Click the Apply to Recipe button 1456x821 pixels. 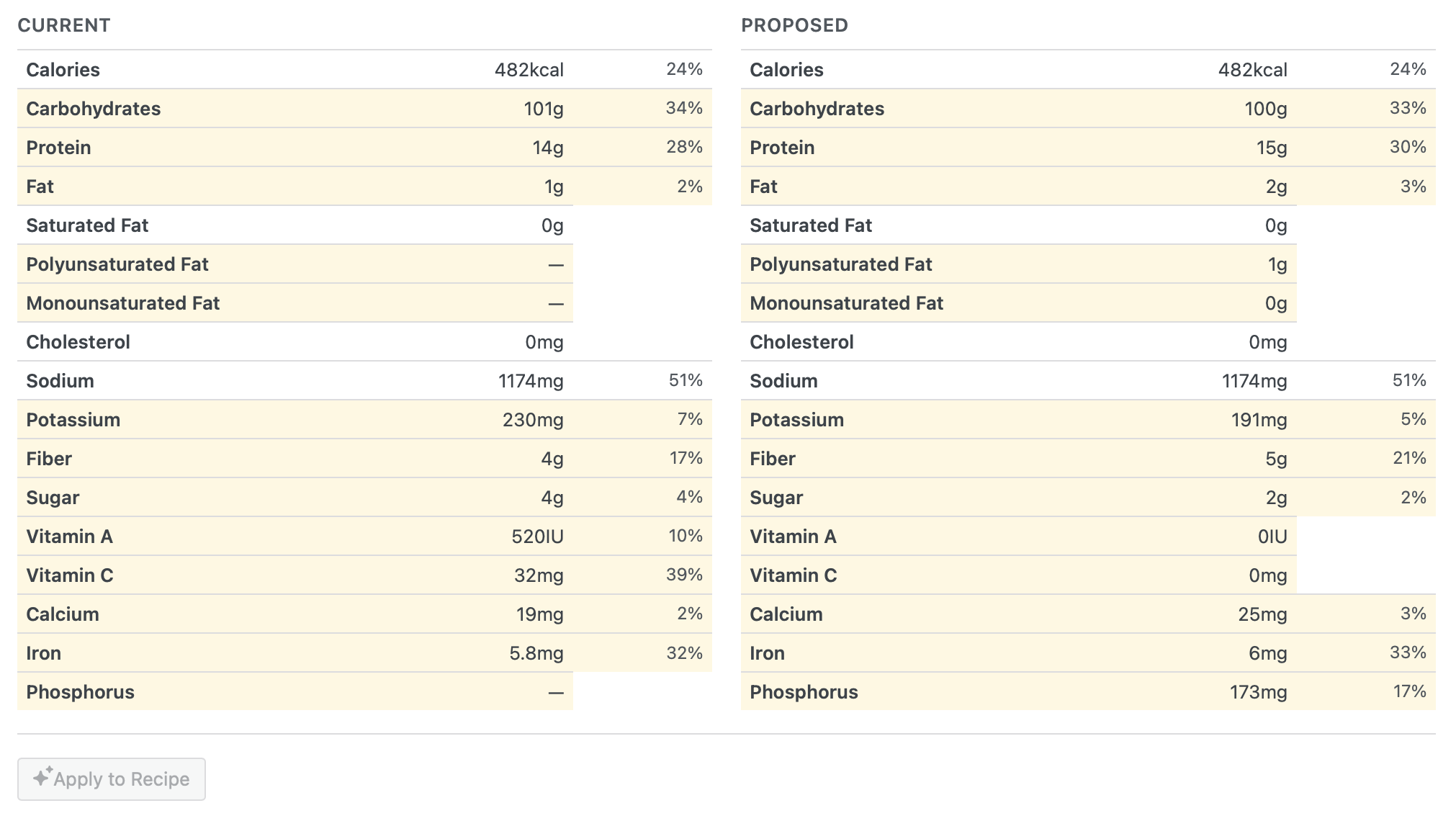point(112,779)
